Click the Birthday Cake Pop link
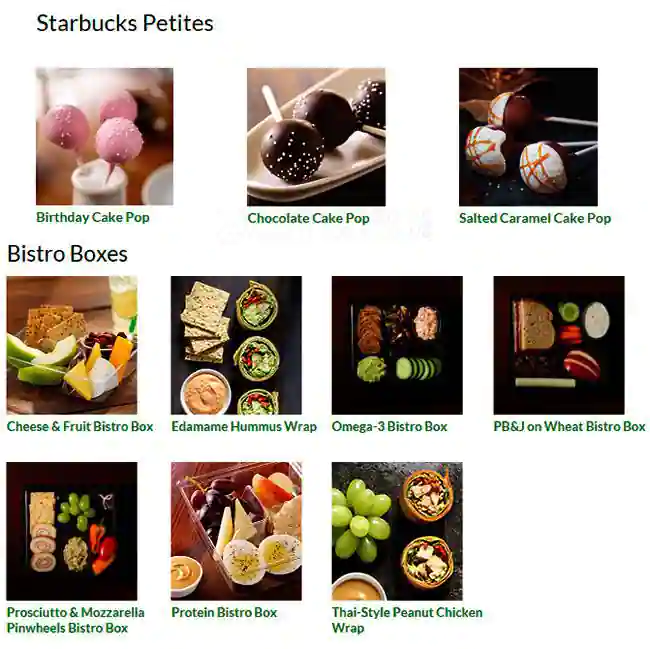This screenshot has height=649, width=650. [x=93, y=217]
